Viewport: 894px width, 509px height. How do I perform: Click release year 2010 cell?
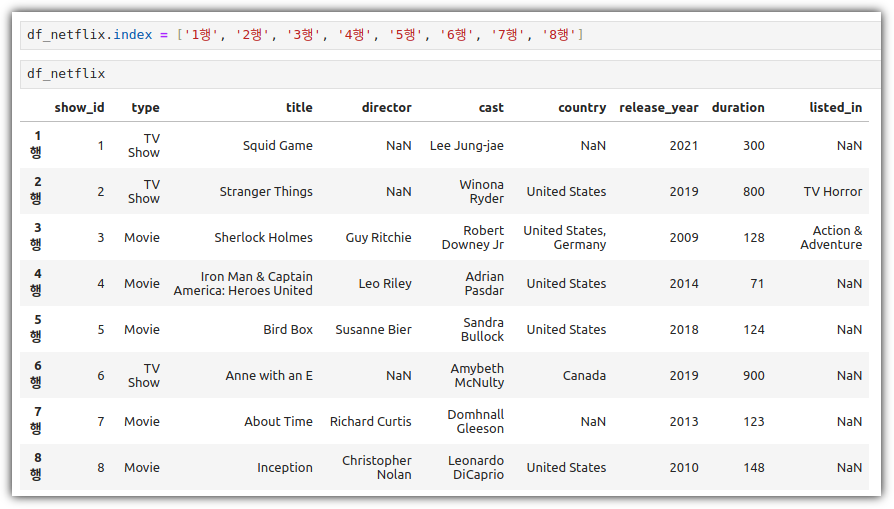(x=684, y=468)
